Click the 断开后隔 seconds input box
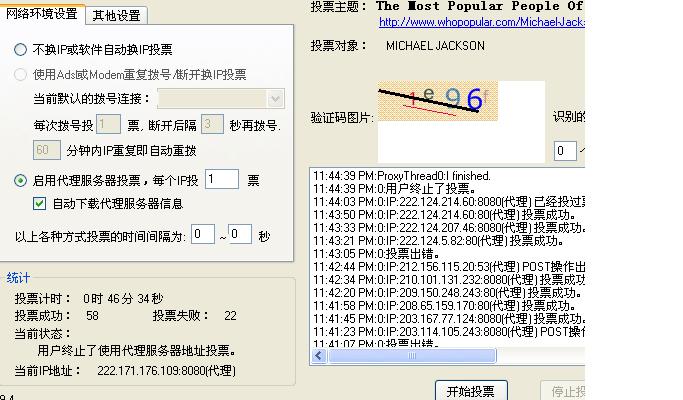This screenshot has height=400, width=683. click(211, 125)
